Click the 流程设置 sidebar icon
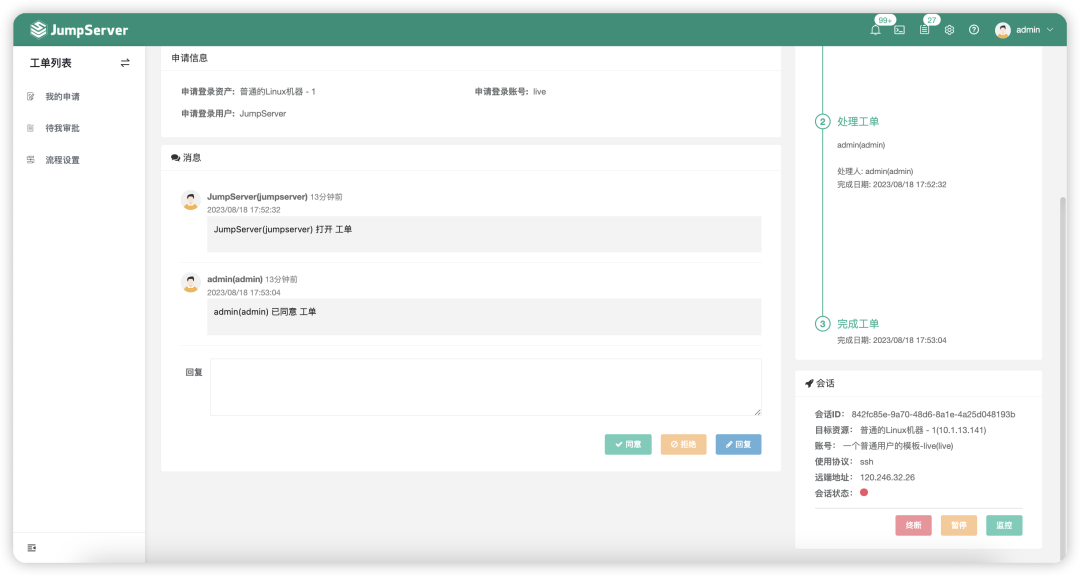The image size is (1080, 576). coord(30,160)
